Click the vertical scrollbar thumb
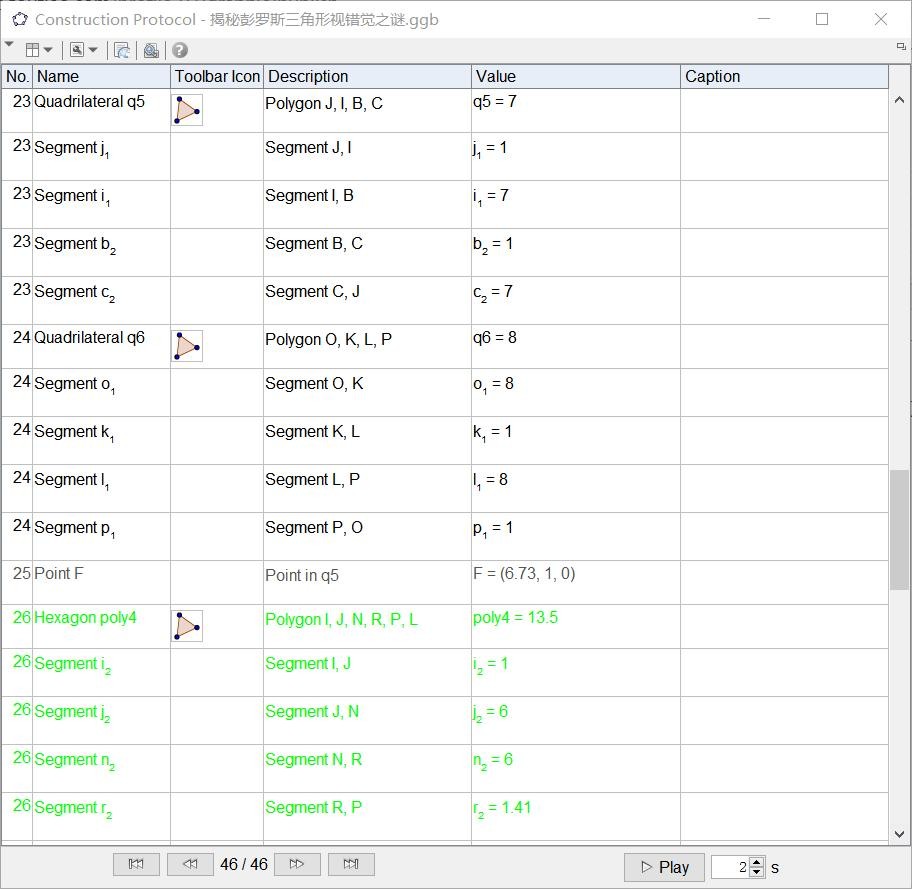Viewport: 912px width, 889px height. pos(897,530)
